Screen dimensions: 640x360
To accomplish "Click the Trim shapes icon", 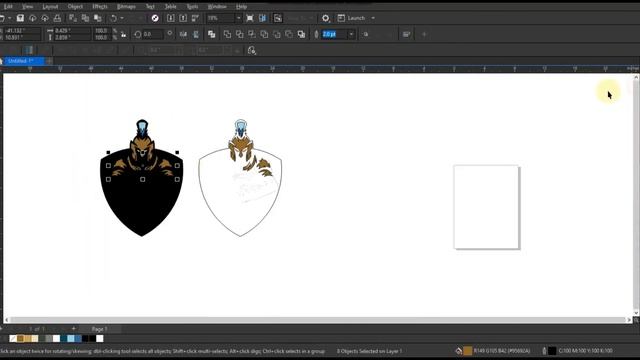I will click(x=240, y=34).
